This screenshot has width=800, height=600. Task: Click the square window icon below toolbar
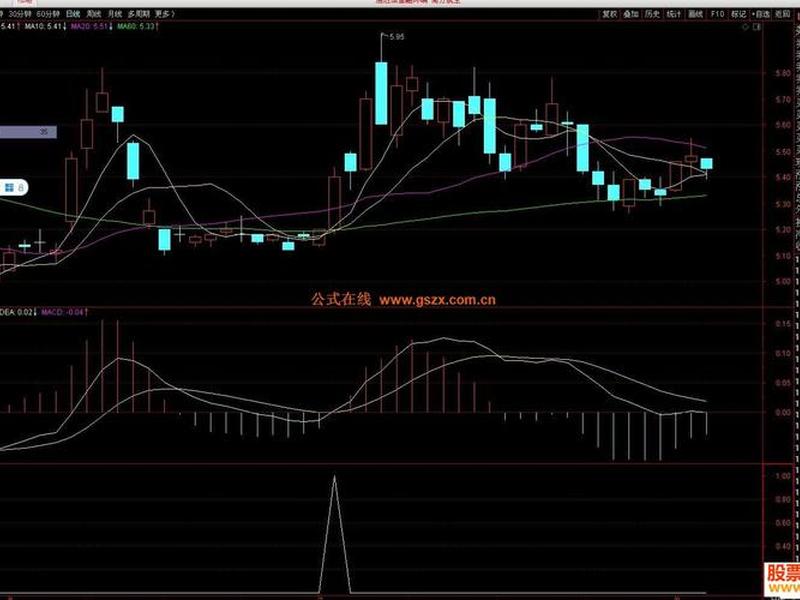[x=757, y=27]
